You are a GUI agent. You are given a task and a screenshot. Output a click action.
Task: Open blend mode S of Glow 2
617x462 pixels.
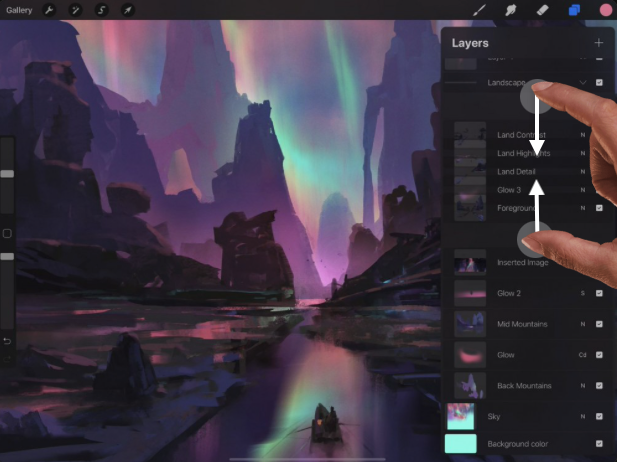coord(583,293)
